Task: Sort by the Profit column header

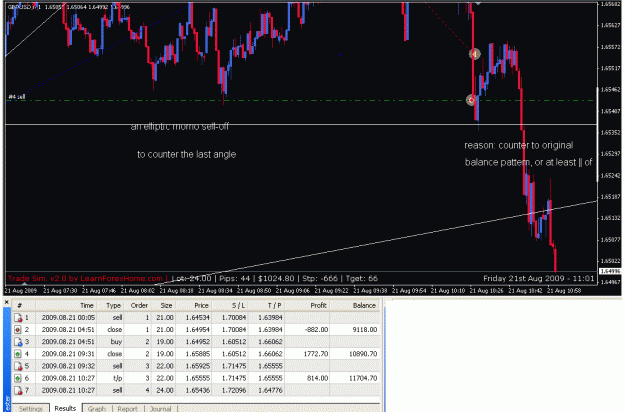Action: click(x=307, y=306)
